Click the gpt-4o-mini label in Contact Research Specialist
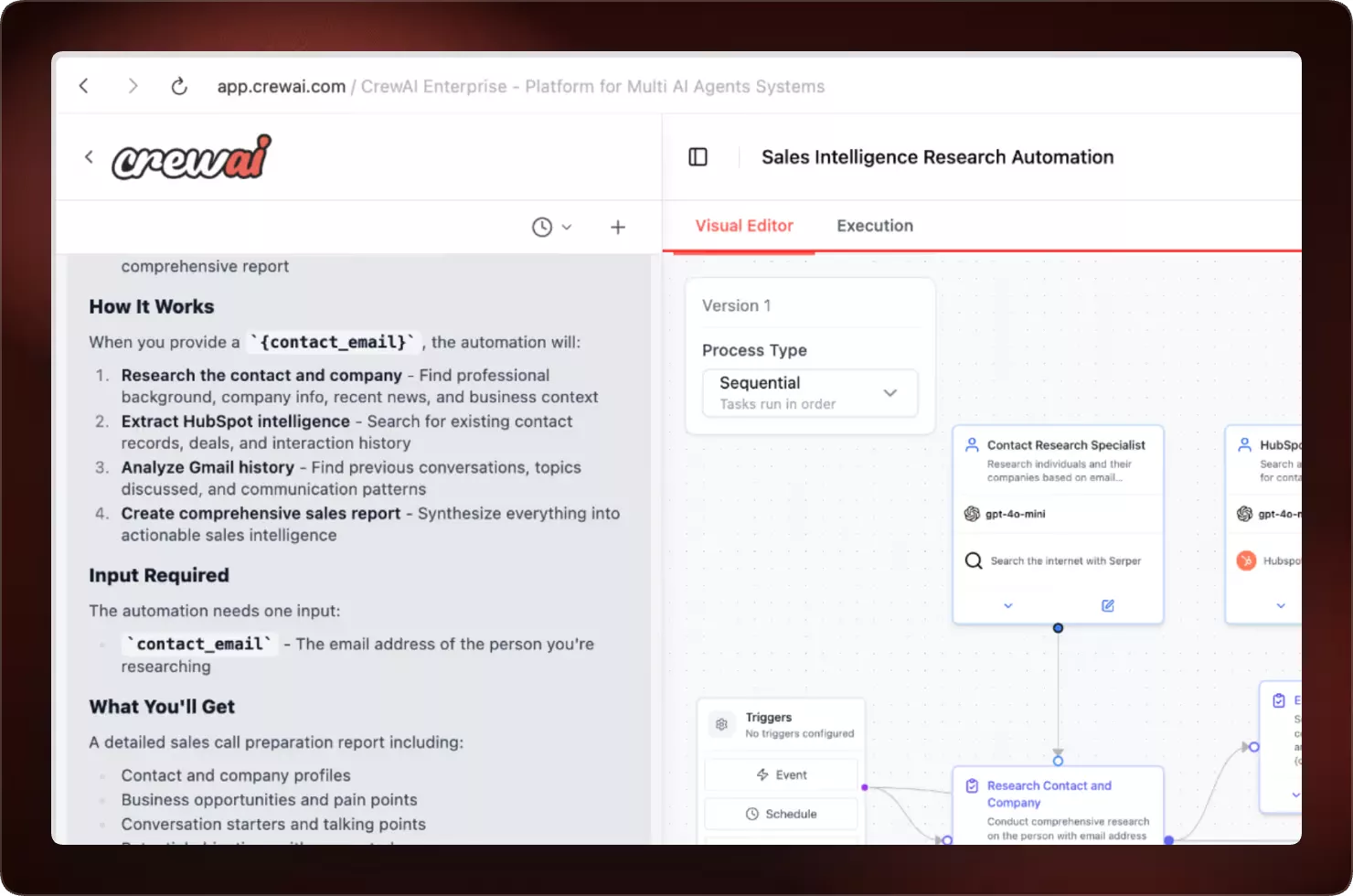1353x896 pixels. point(1016,514)
